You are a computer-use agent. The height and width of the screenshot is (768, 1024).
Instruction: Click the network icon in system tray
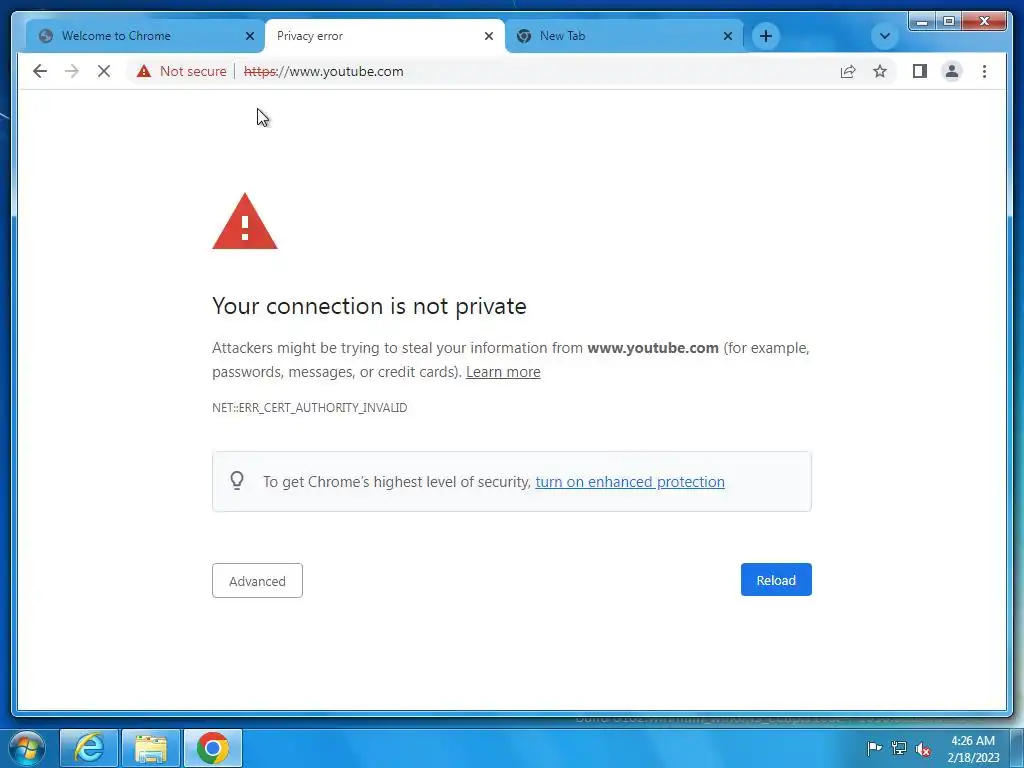(899, 748)
